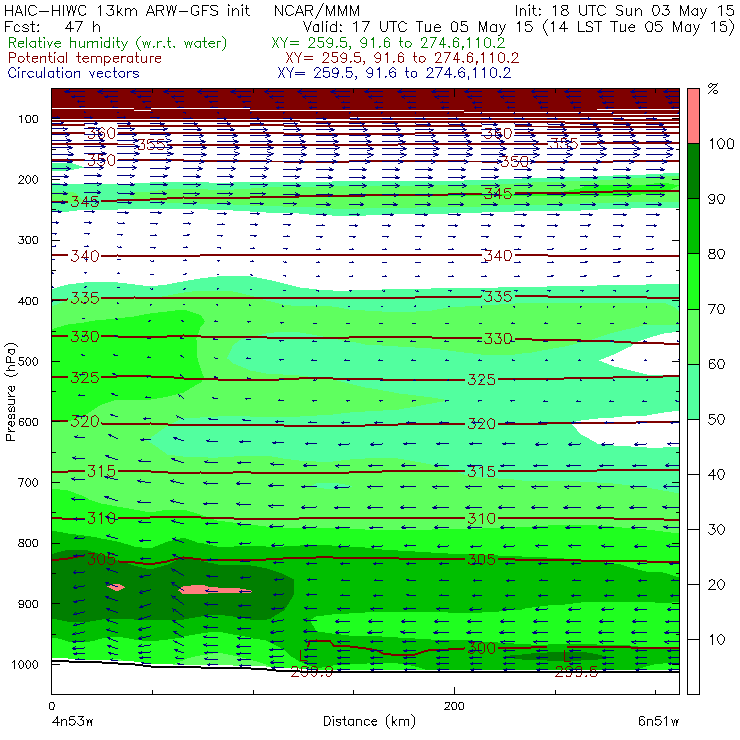
Task: Click the '500' pressure axis label
Action: click(28, 362)
